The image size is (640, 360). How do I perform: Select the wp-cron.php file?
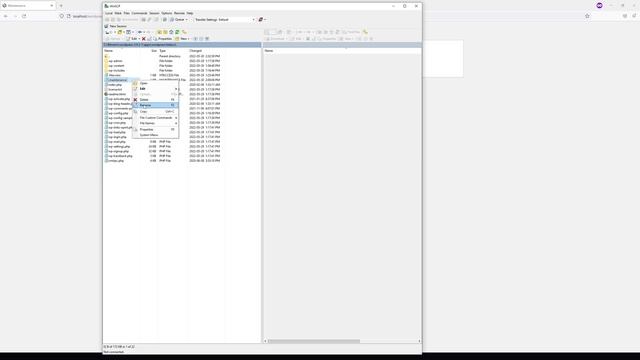[117, 122]
